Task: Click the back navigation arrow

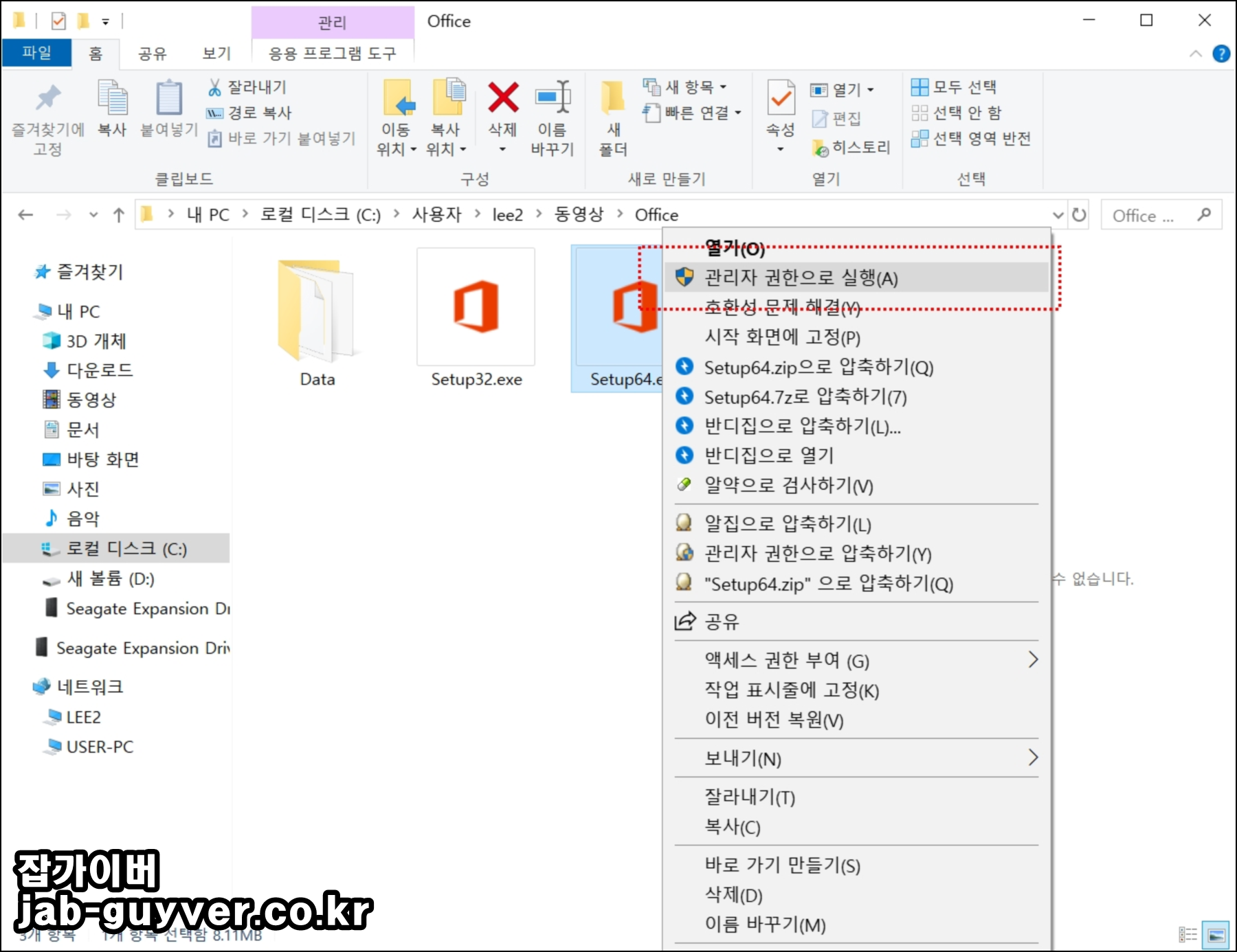Action: [x=26, y=215]
